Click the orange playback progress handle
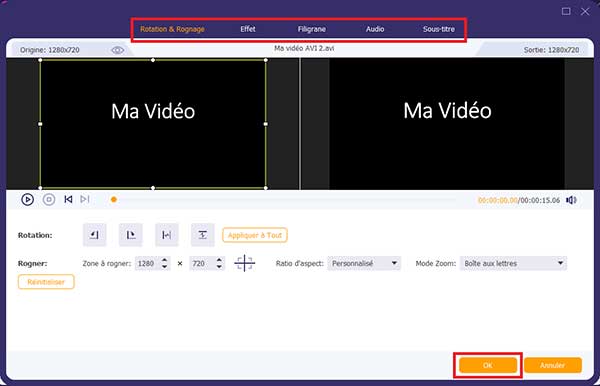Viewport: 600px width, 386px height. coord(114,200)
